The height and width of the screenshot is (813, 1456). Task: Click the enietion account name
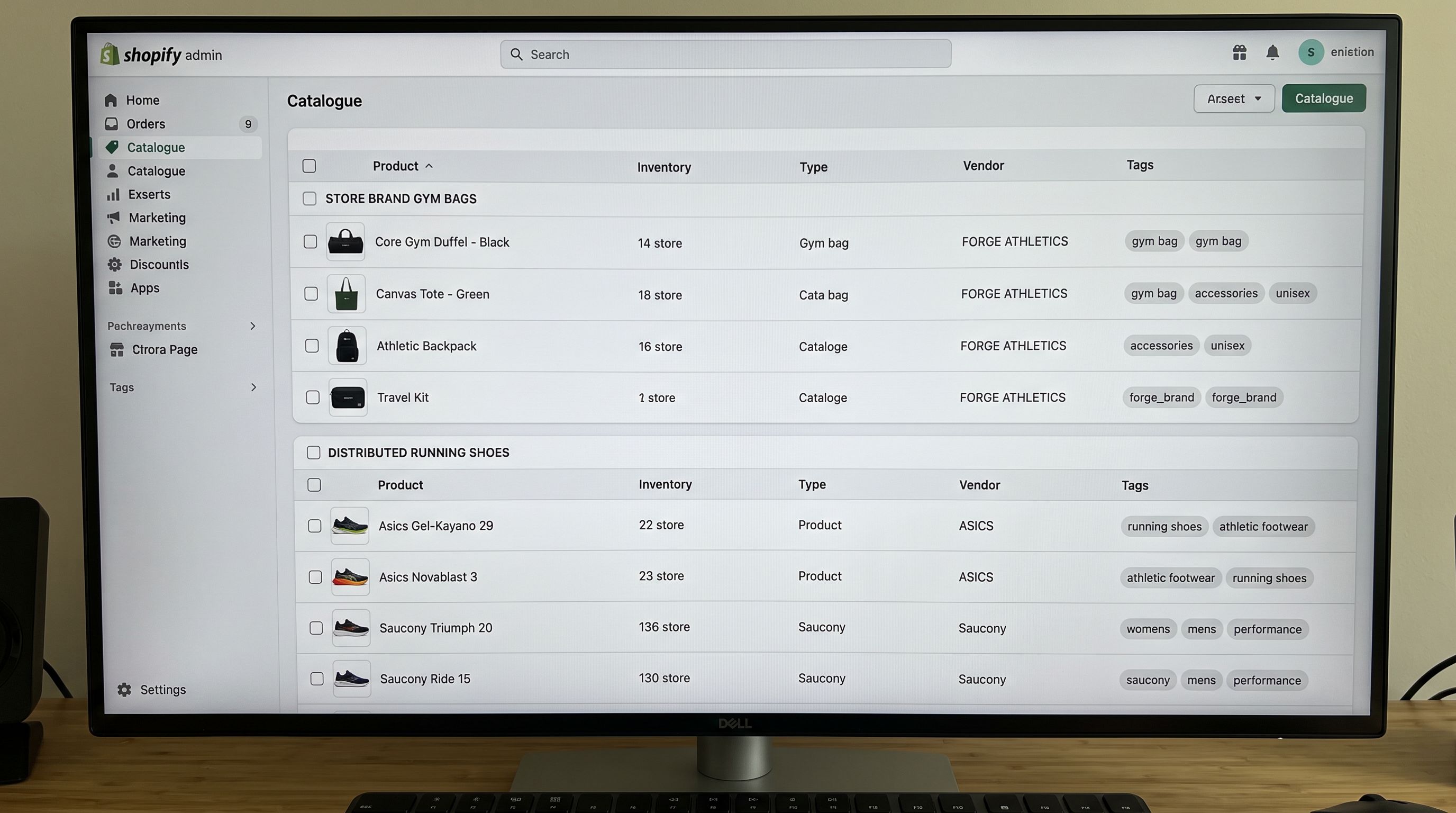click(1352, 52)
